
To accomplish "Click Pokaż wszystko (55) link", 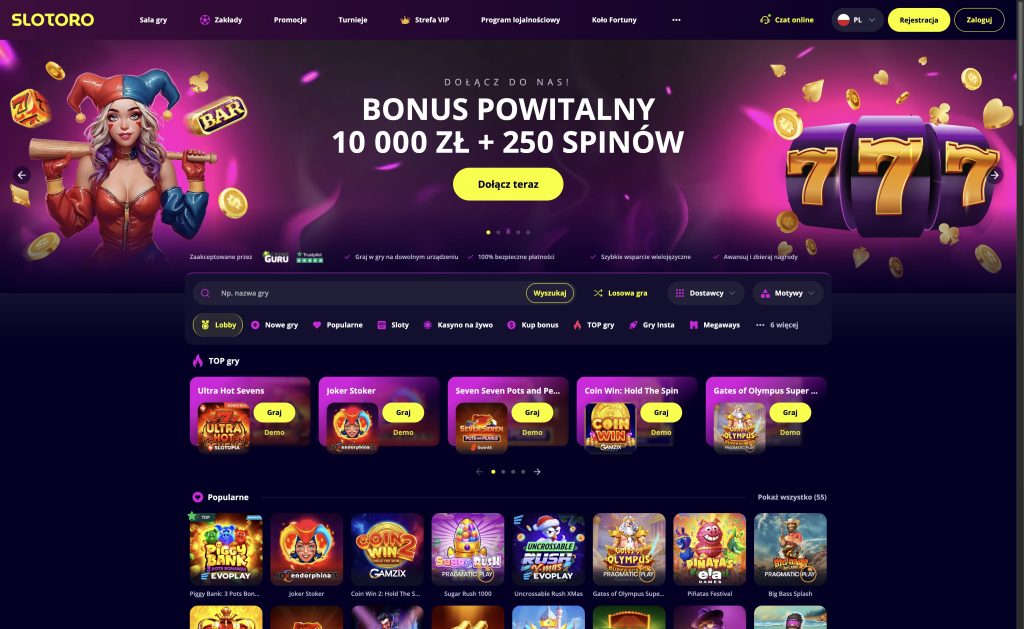I will (x=792, y=497).
